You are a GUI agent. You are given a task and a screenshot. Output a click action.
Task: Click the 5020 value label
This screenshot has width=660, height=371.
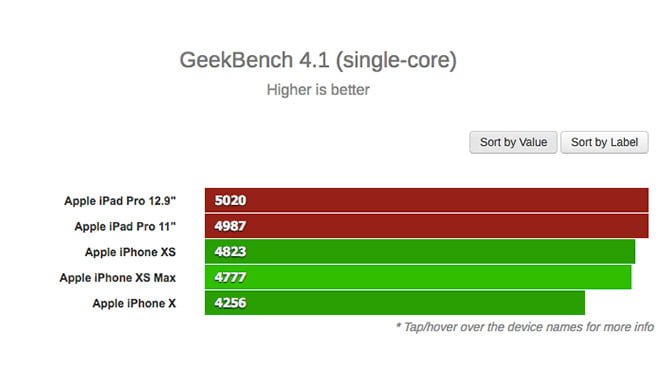(230, 200)
